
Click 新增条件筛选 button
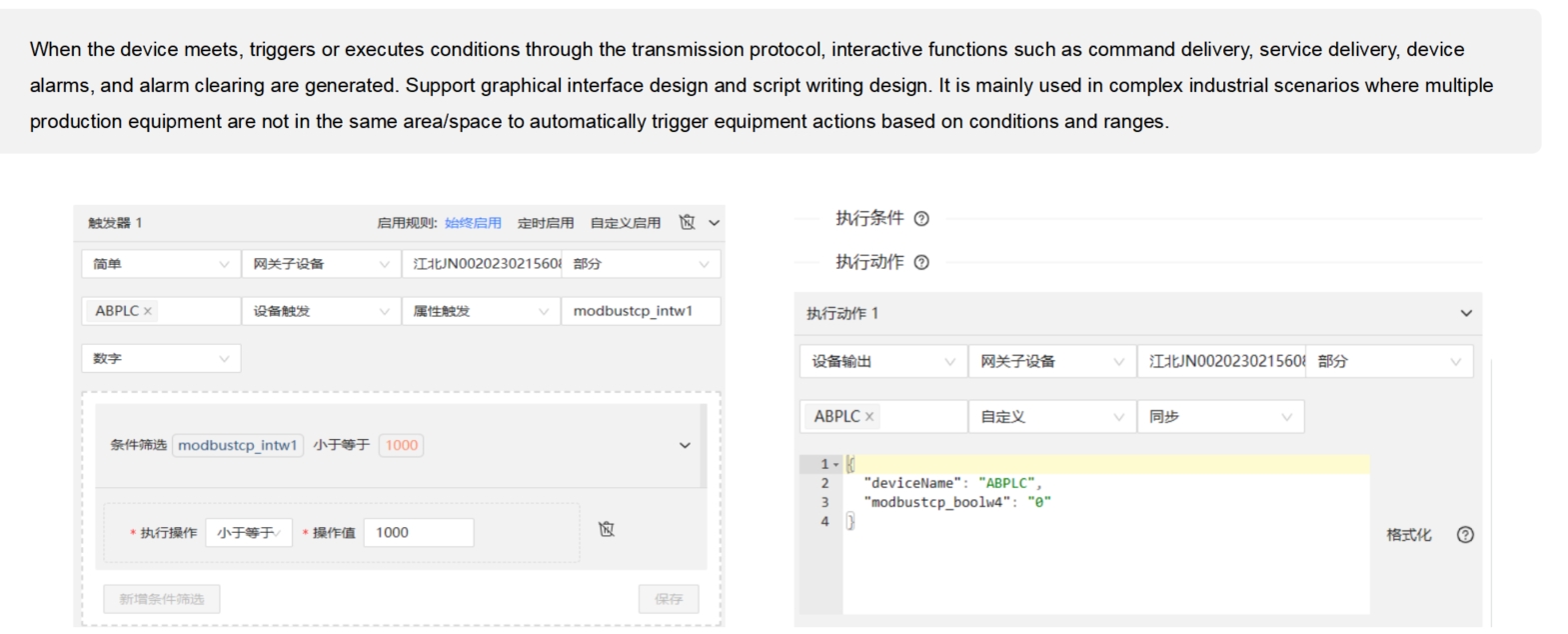coord(162,599)
